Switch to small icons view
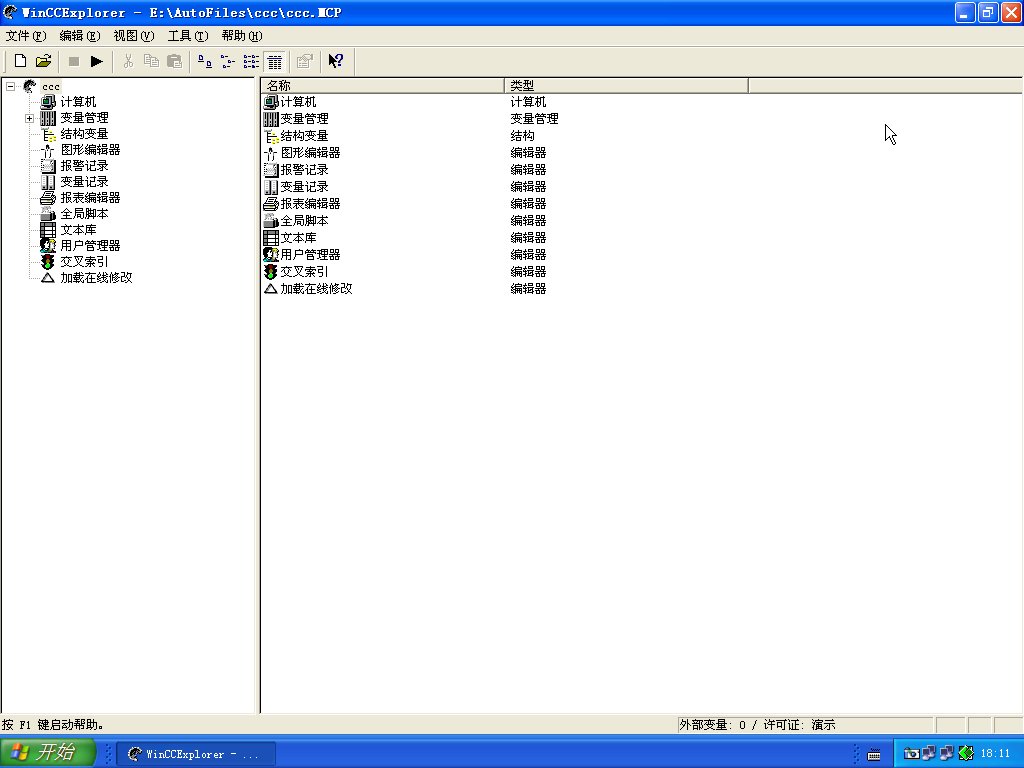Screen dimensions: 1024x768 (x=228, y=61)
